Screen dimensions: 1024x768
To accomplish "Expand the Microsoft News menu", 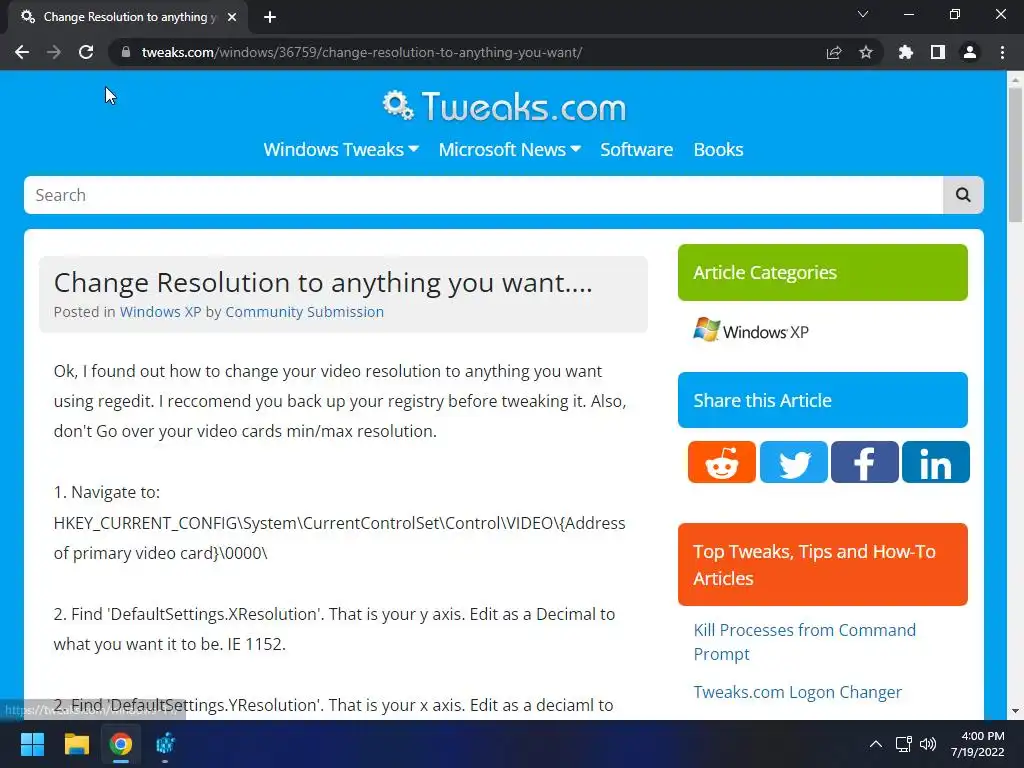I will click(x=509, y=150).
